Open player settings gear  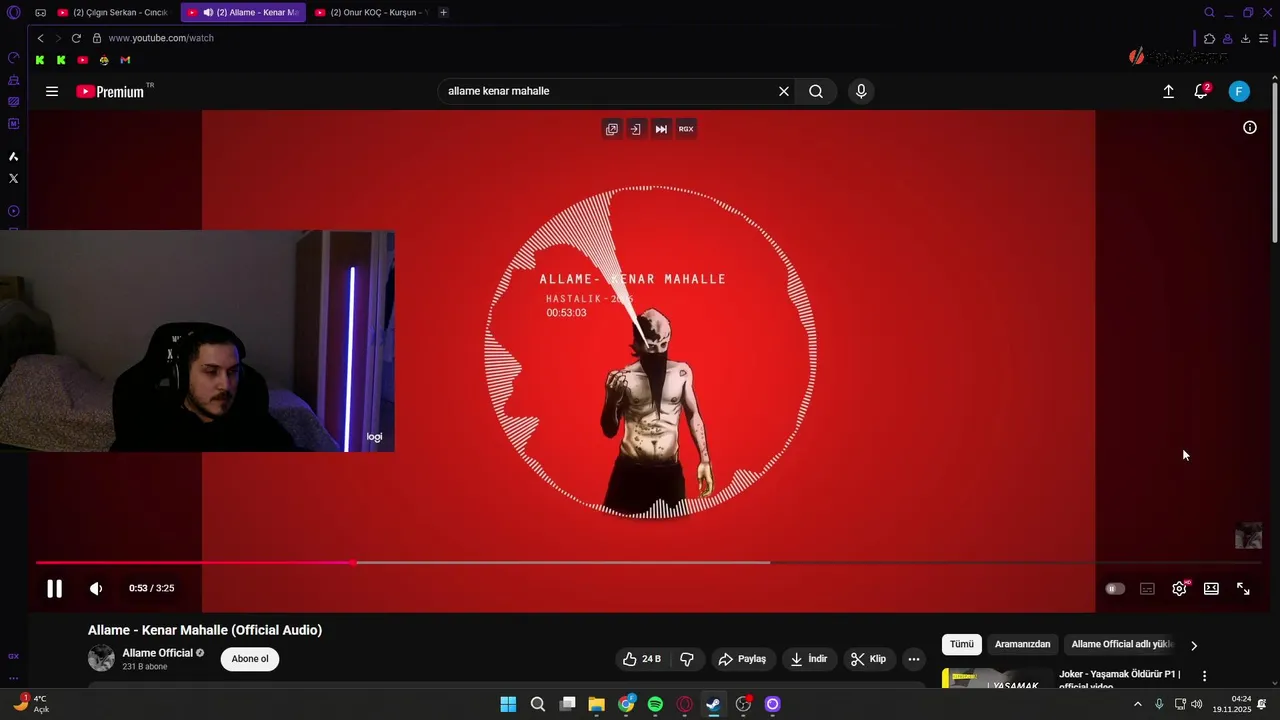[x=1179, y=589]
